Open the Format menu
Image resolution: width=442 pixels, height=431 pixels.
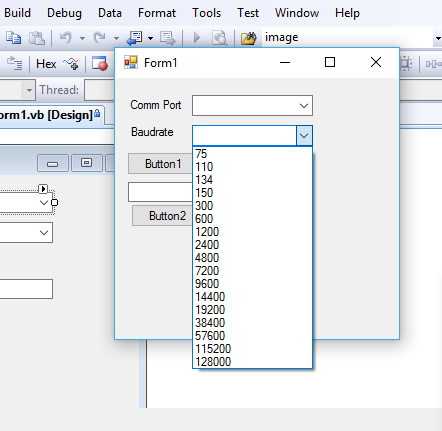pos(157,13)
